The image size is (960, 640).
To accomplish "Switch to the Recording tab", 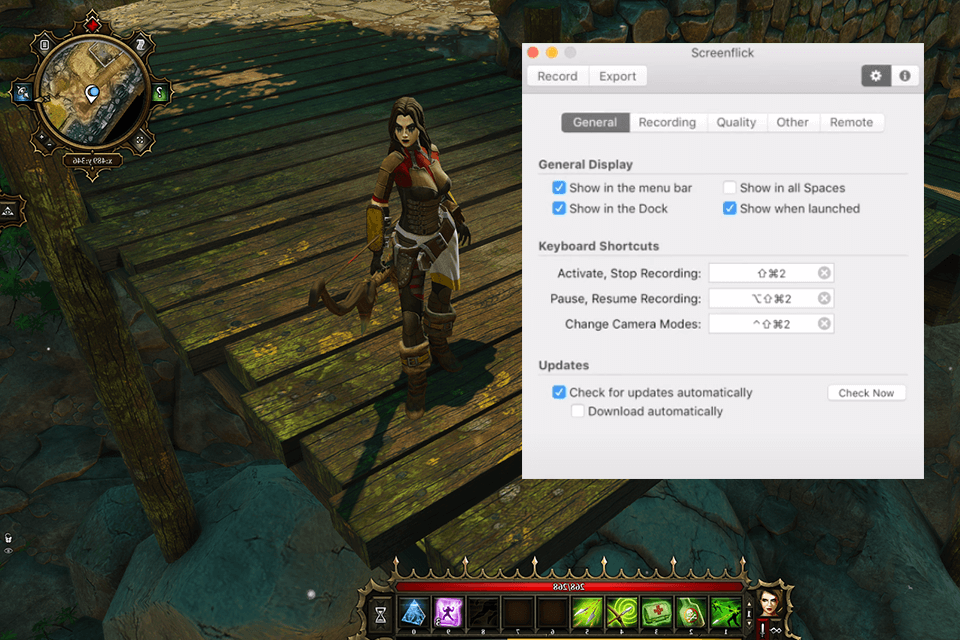I will [667, 122].
